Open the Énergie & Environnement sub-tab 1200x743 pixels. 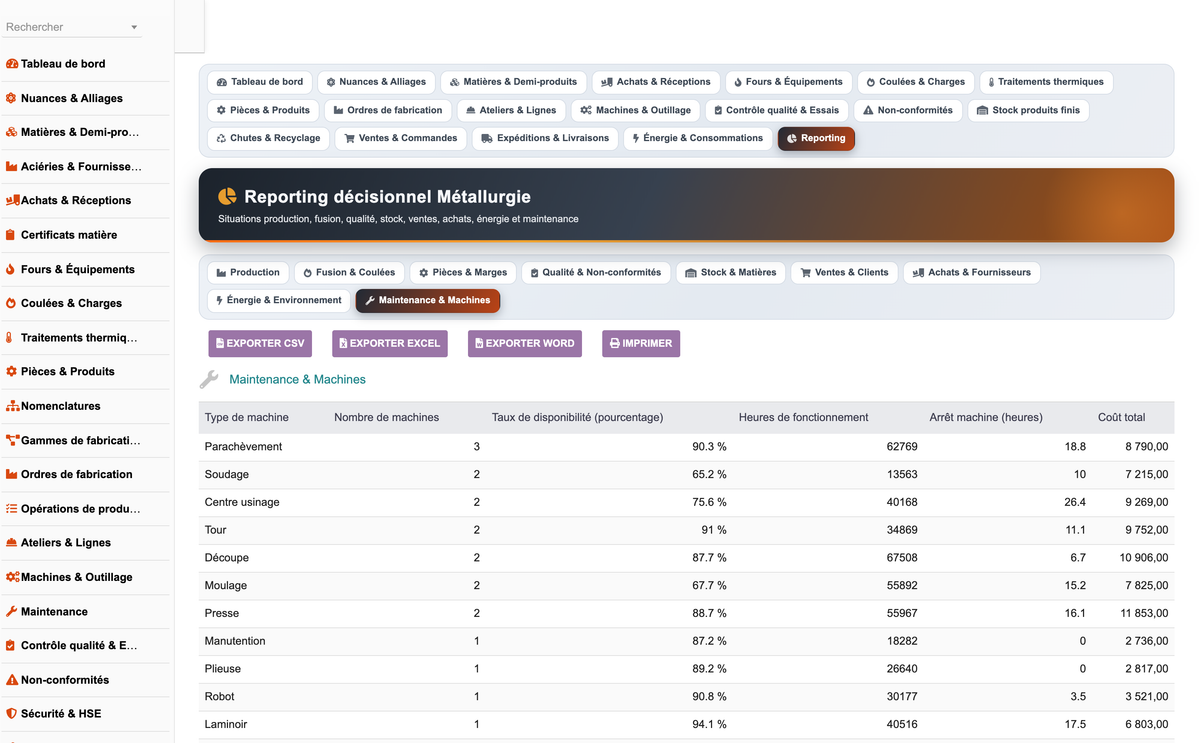[279, 300]
